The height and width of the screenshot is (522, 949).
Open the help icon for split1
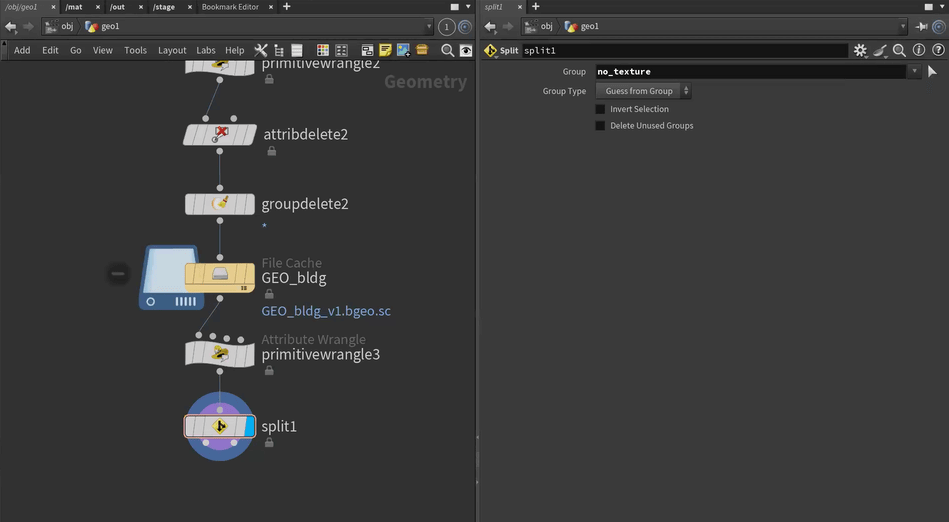pos(936,50)
